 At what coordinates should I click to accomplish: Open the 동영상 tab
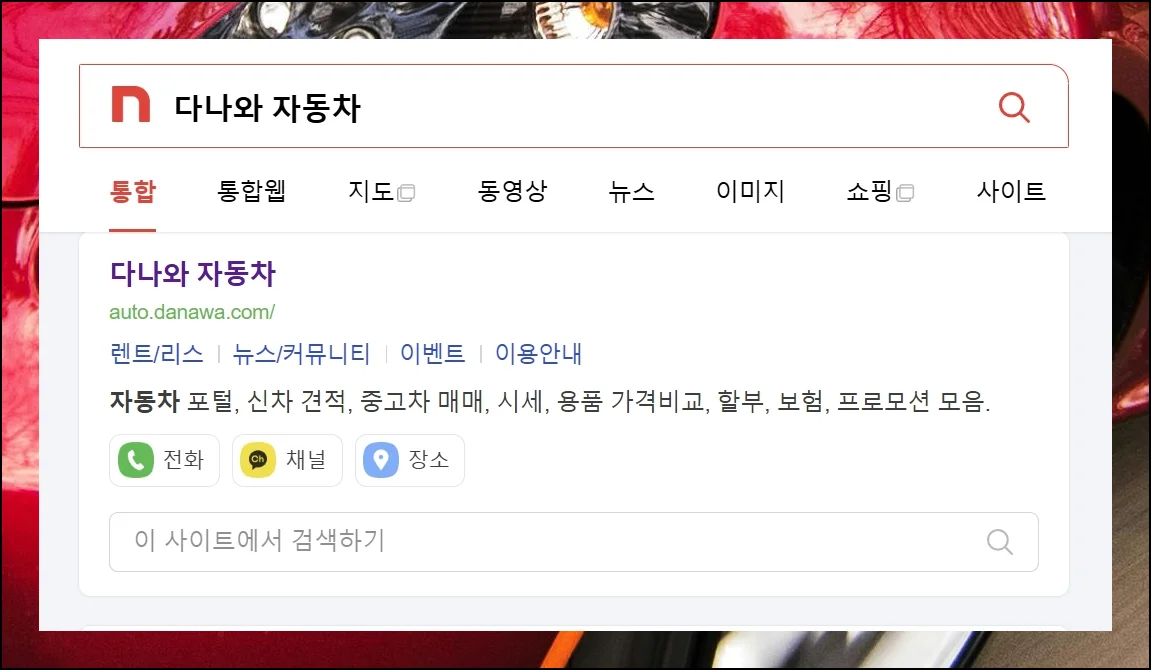[x=512, y=191]
